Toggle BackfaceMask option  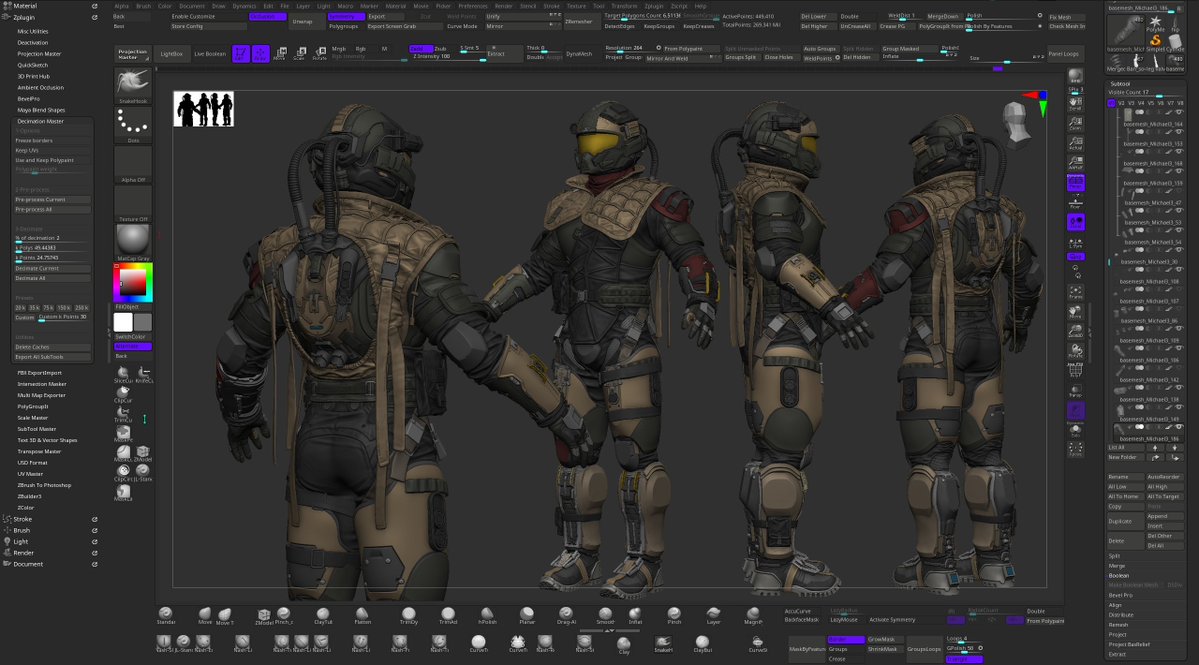tap(801, 620)
